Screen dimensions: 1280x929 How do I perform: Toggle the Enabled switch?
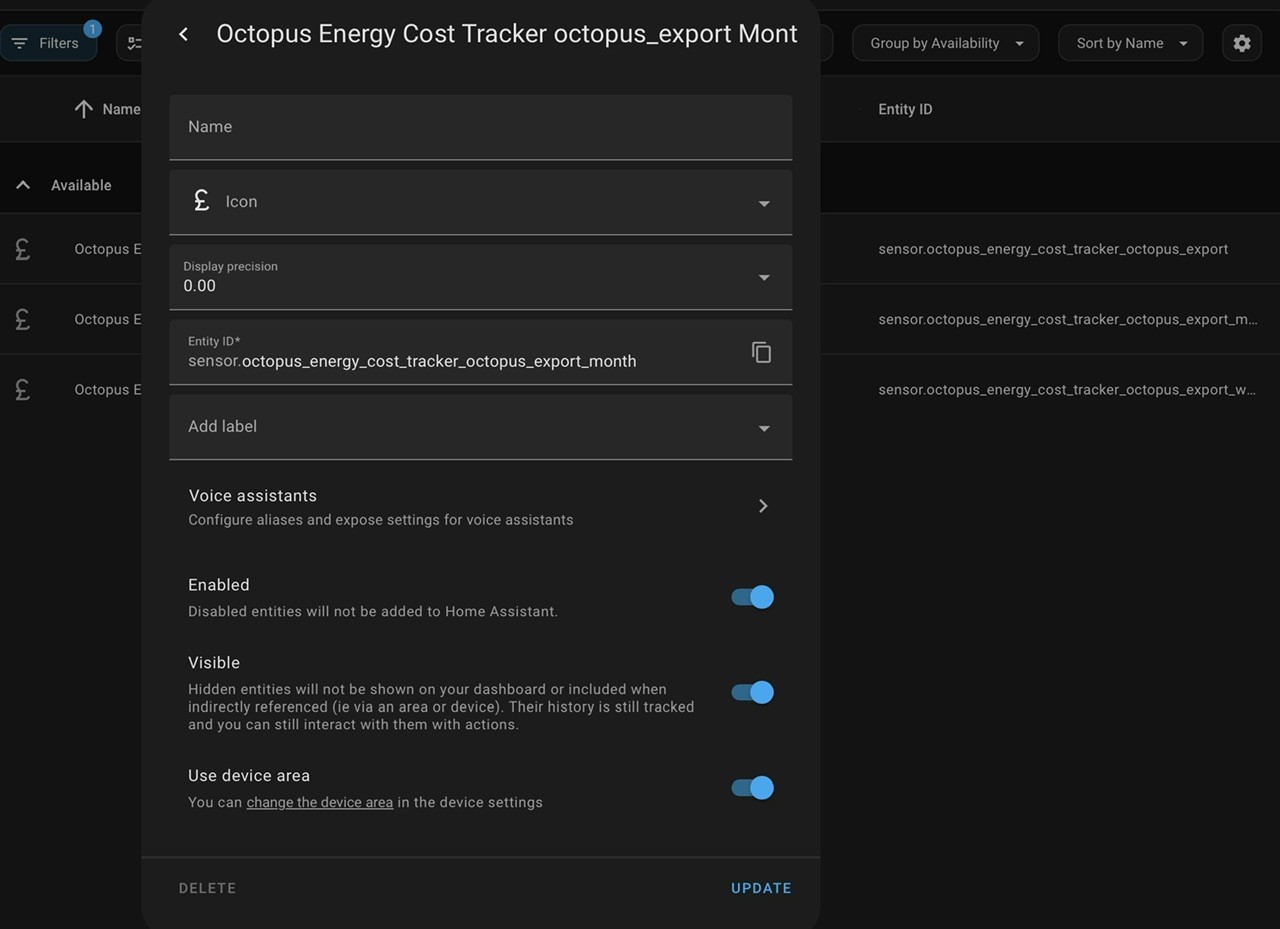coord(752,597)
